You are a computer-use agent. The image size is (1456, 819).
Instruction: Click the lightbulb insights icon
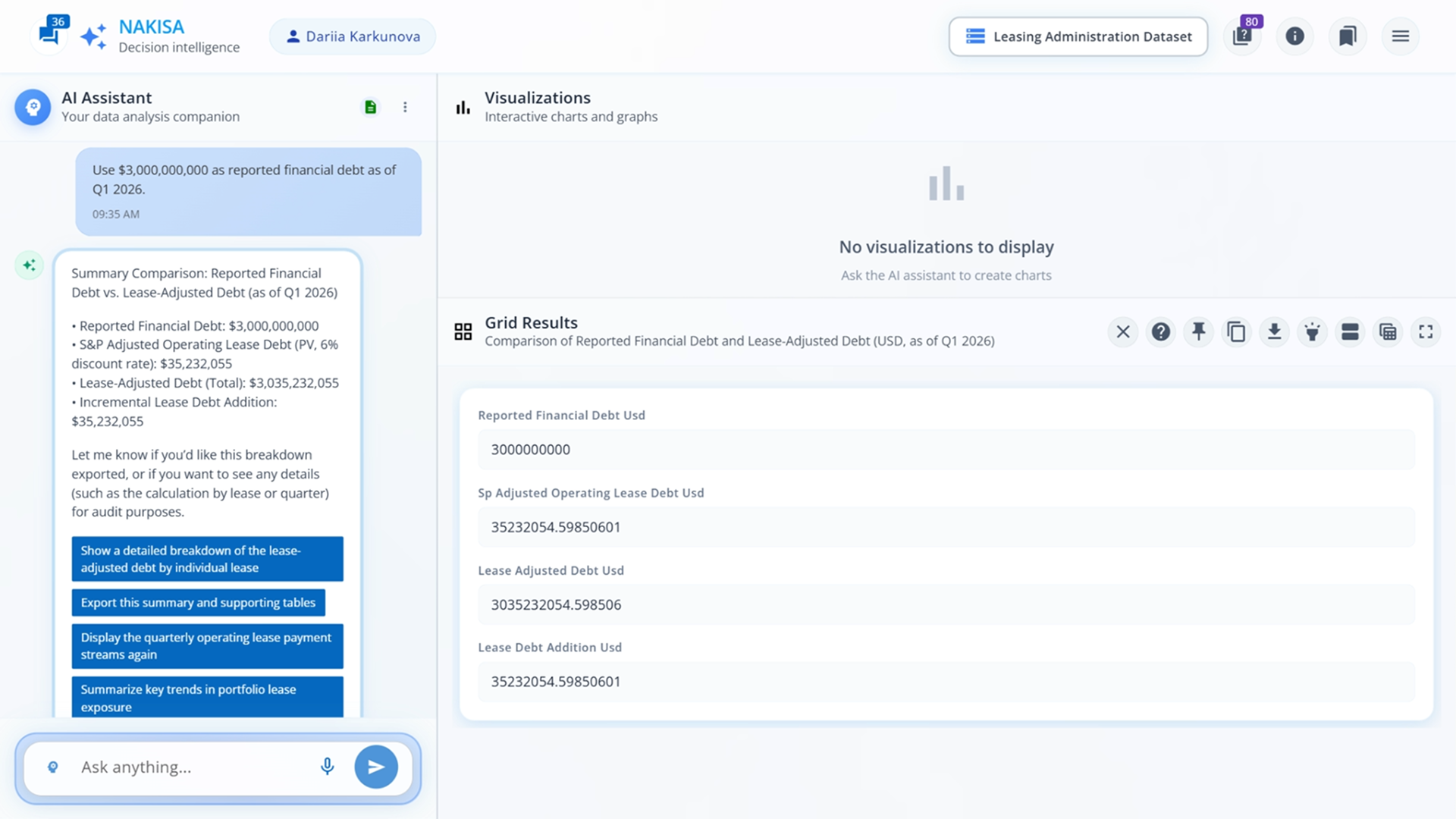[x=1312, y=331]
